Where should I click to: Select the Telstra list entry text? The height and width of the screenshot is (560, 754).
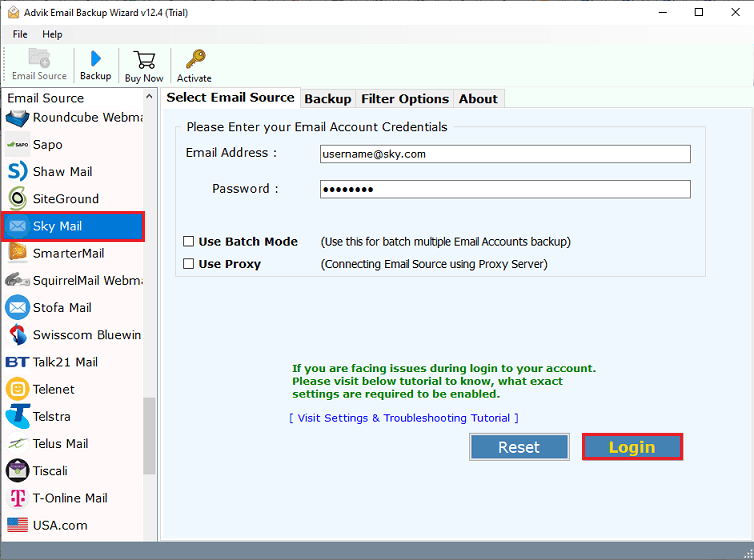point(51,416)
